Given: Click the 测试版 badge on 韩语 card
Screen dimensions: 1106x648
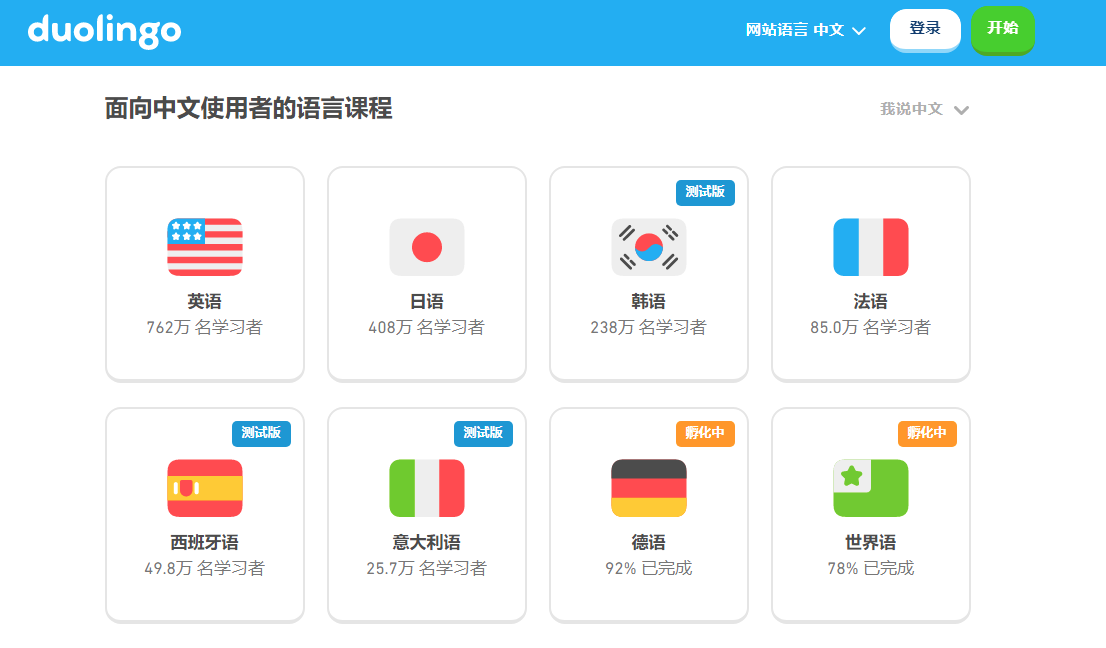Looking at the screenshot, I should point(705,192).
